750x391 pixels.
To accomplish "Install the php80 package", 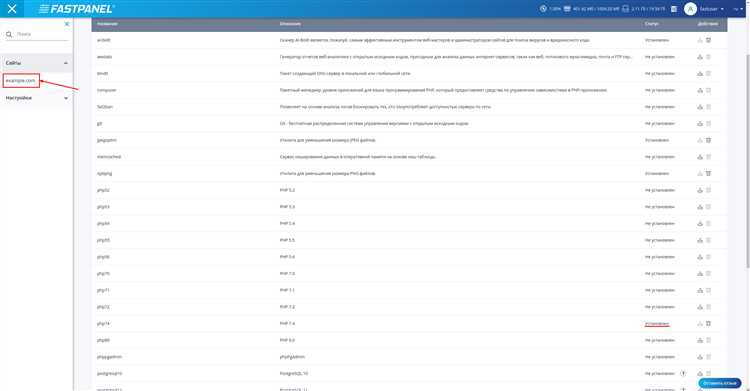I will coord(700,340).
